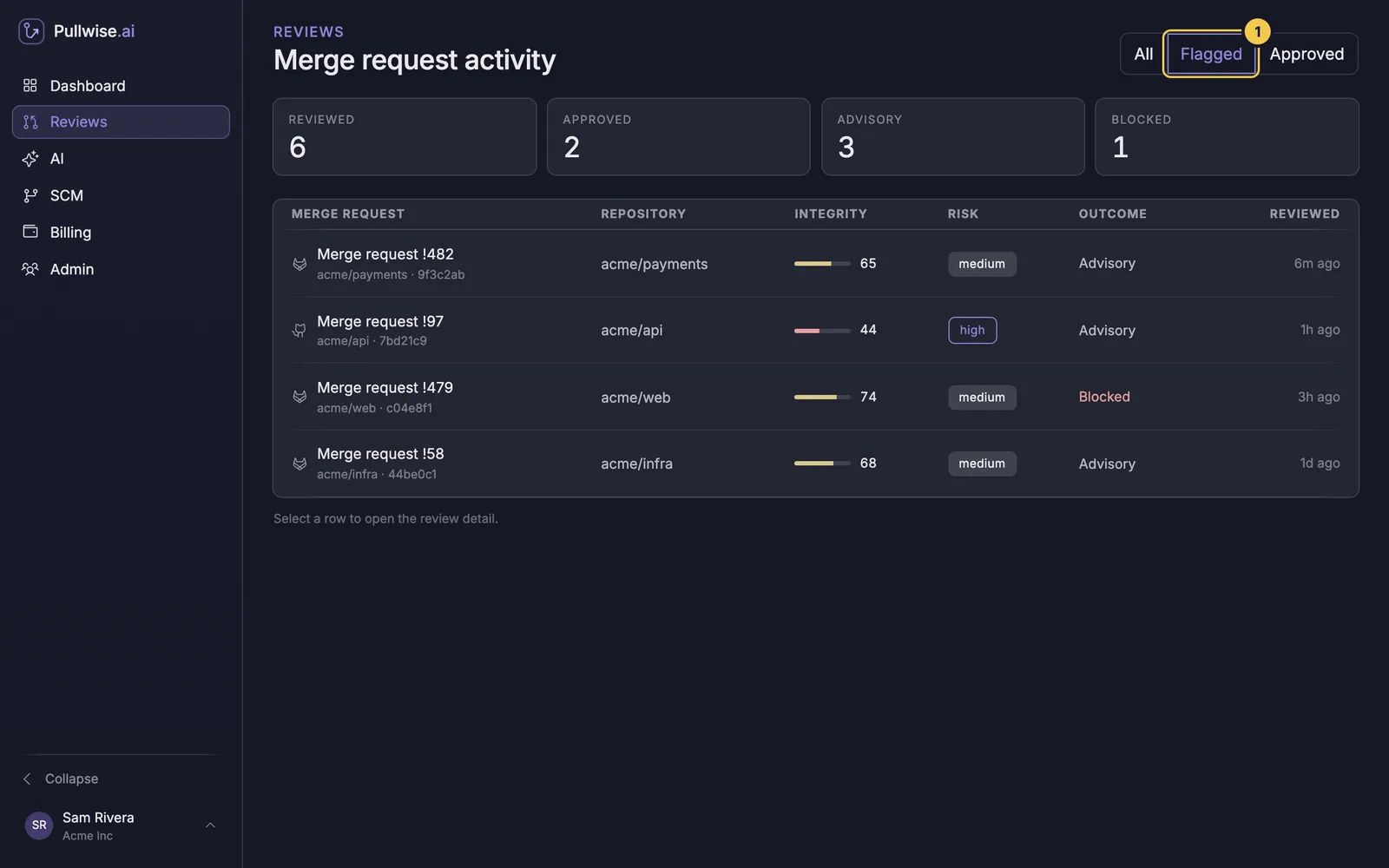Expand the Sam Rivera account menu chevron
This screenshot has width=1389, height=868.
point(210,825)
